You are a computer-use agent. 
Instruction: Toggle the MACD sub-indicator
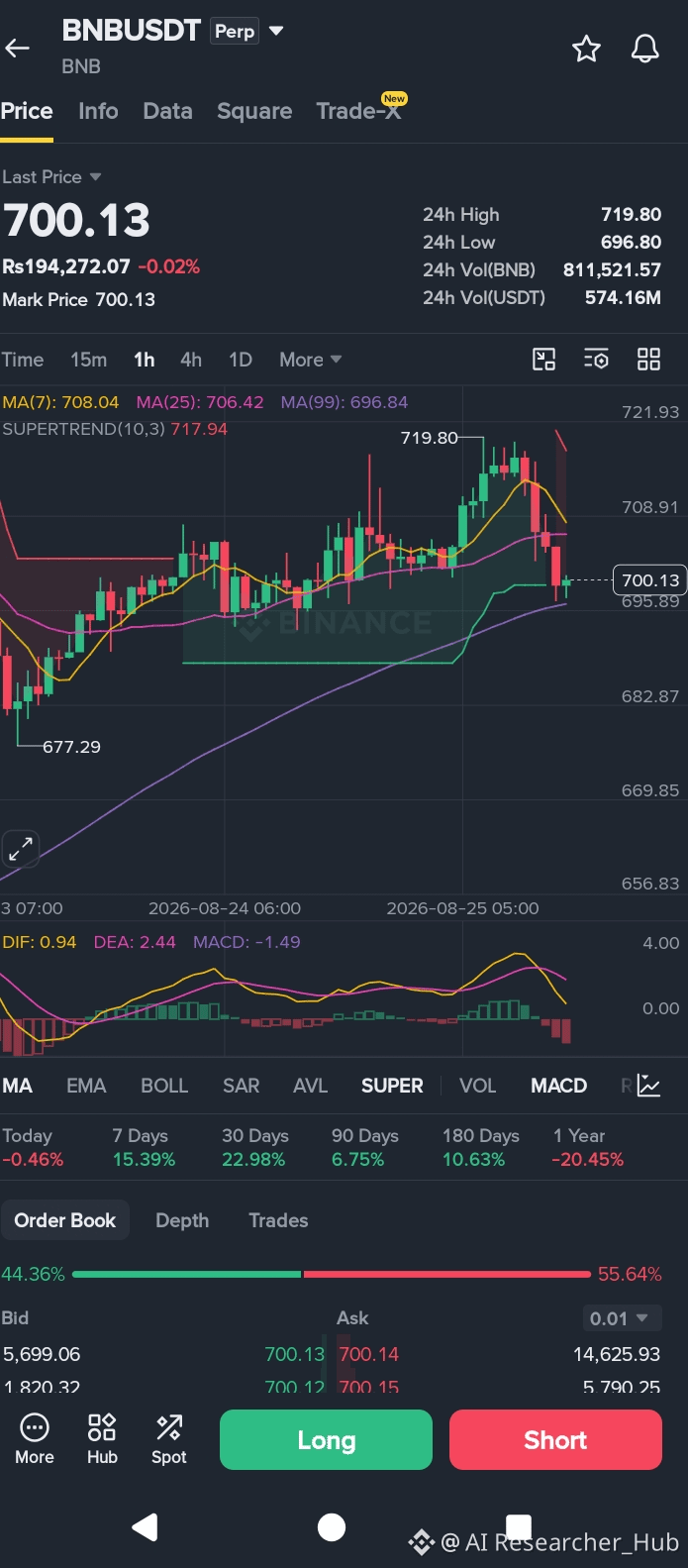pyautogui.click(x=558, y=1086)
